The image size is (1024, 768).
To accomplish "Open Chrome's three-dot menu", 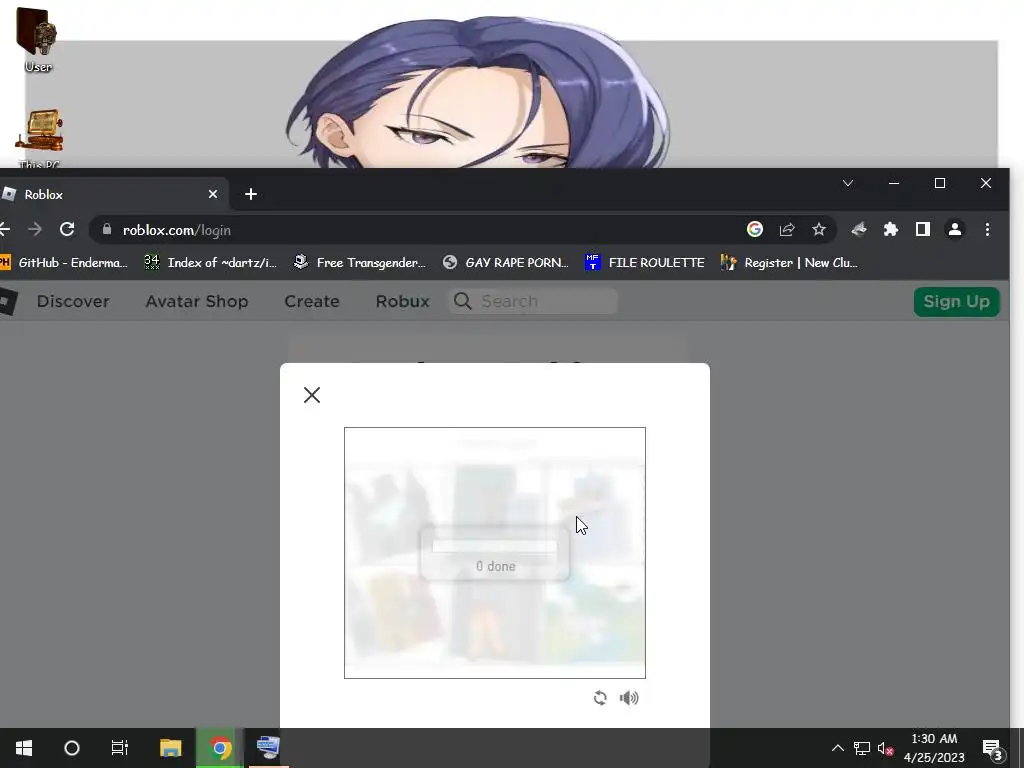I will [x=987, y=229].
